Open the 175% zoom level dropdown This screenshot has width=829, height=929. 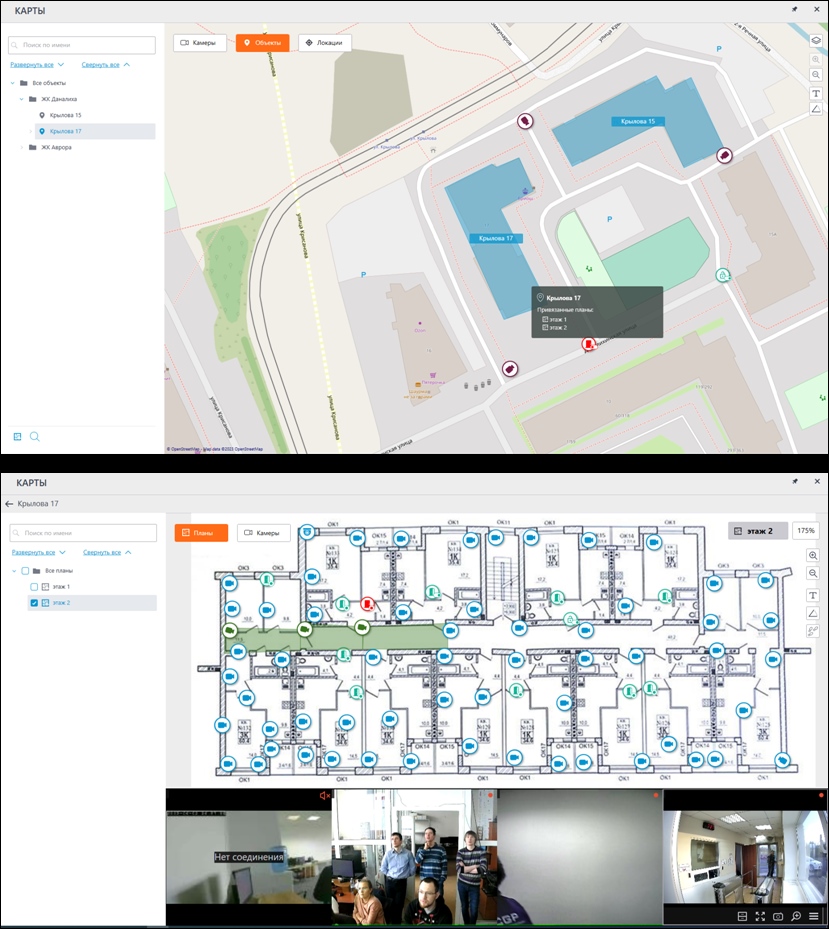[805, 531]
